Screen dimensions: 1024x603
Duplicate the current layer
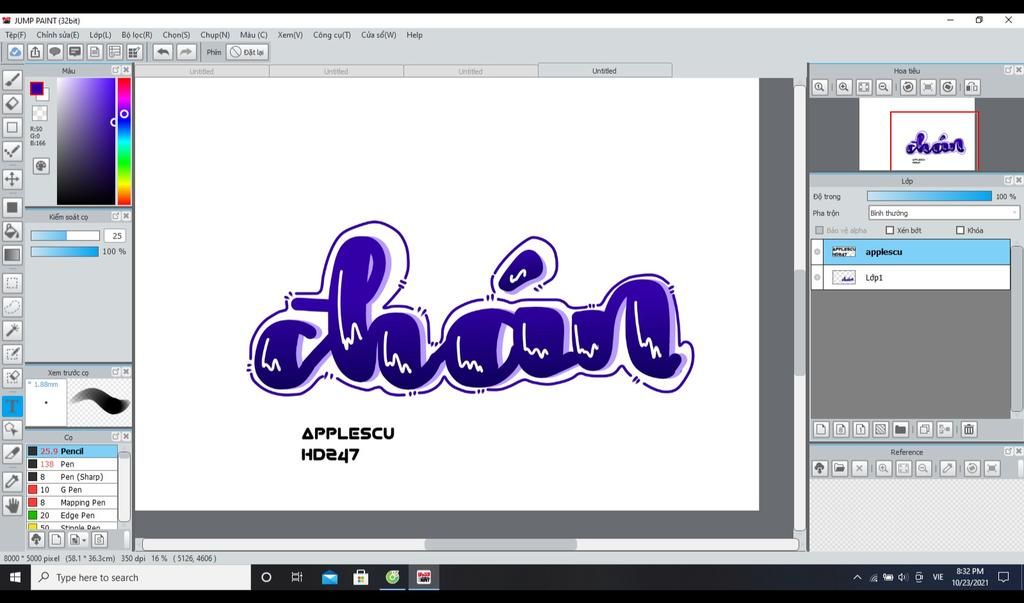[x=924, y=429]
